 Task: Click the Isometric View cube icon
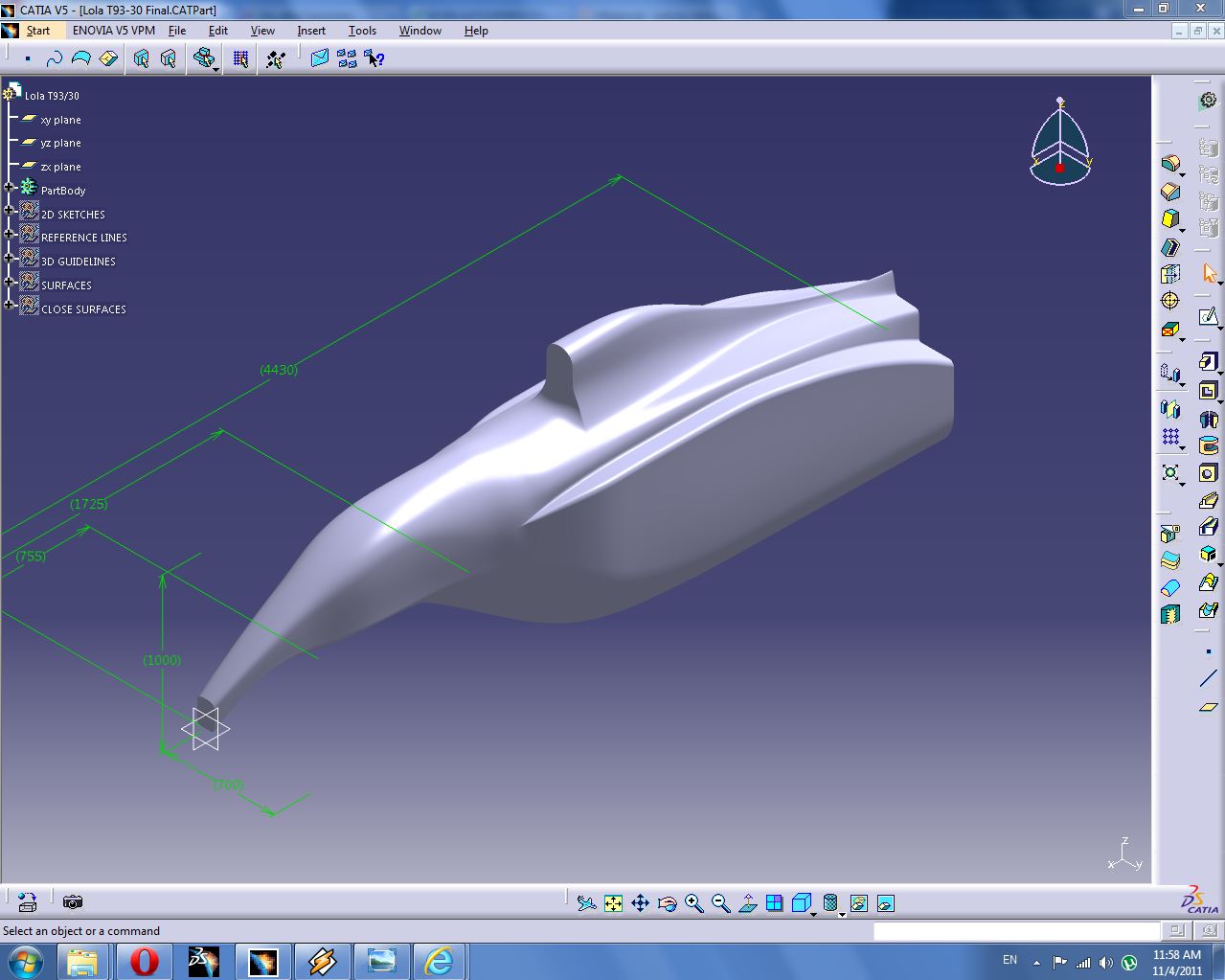tap(801, 903)
